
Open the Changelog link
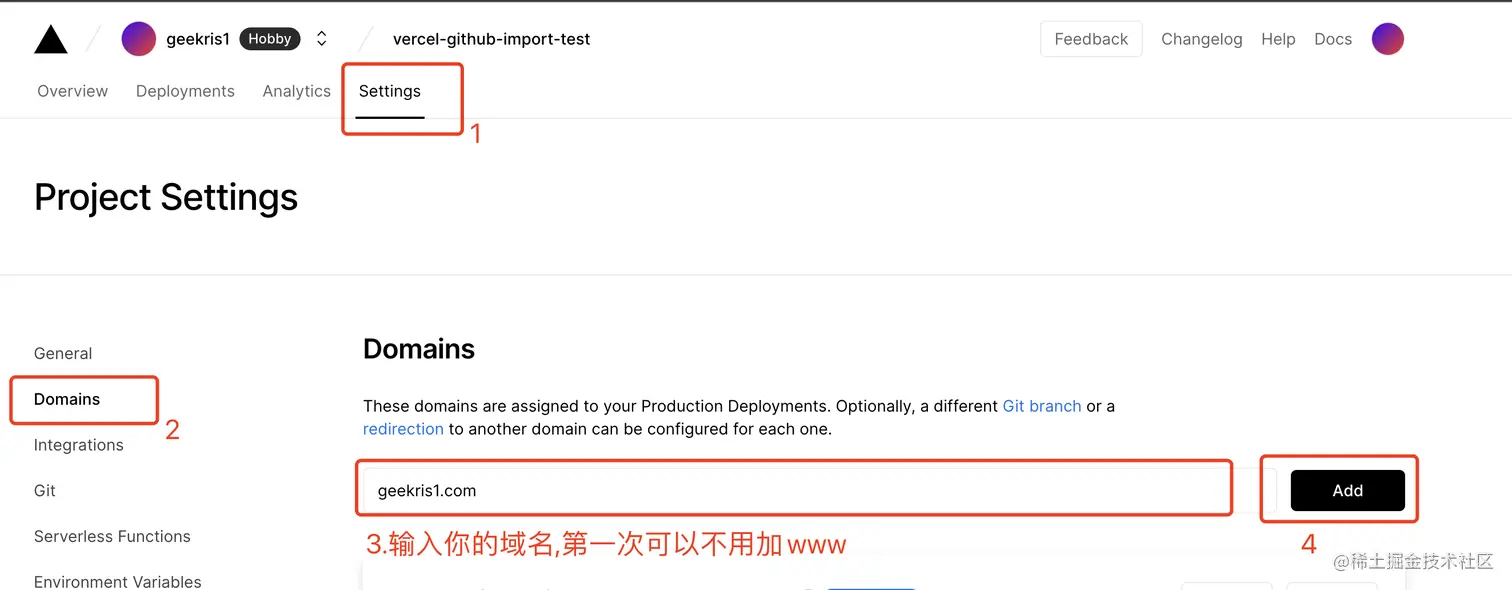(x=1201, y=39)
